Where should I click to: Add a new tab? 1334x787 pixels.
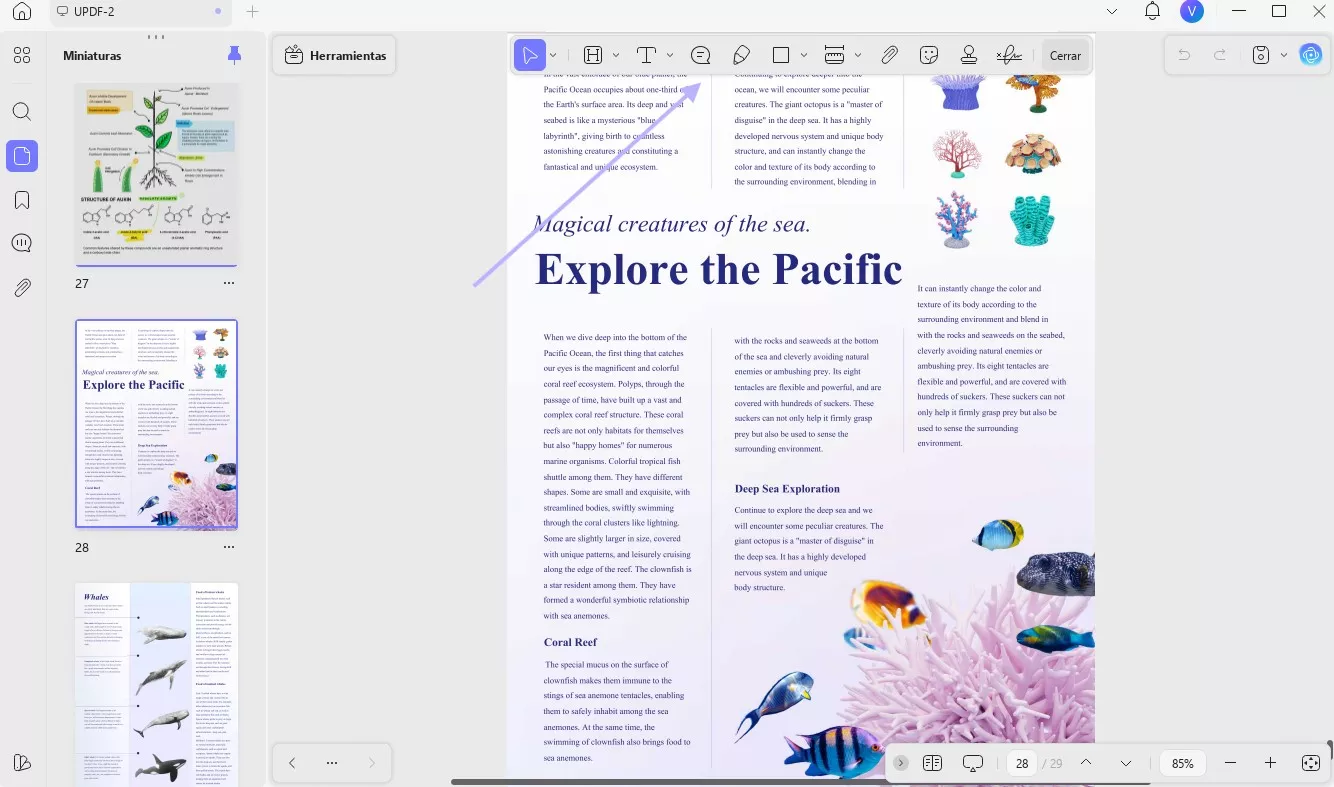pos(252,12)
